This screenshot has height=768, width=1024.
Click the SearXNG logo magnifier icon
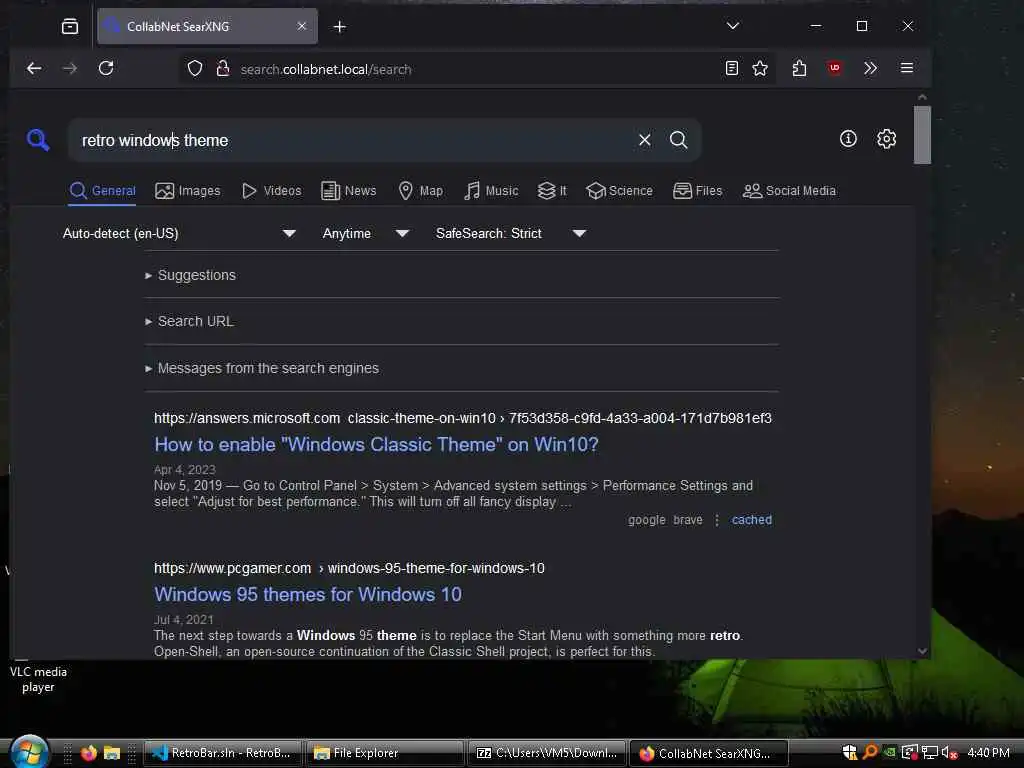[x=38, y=139]
